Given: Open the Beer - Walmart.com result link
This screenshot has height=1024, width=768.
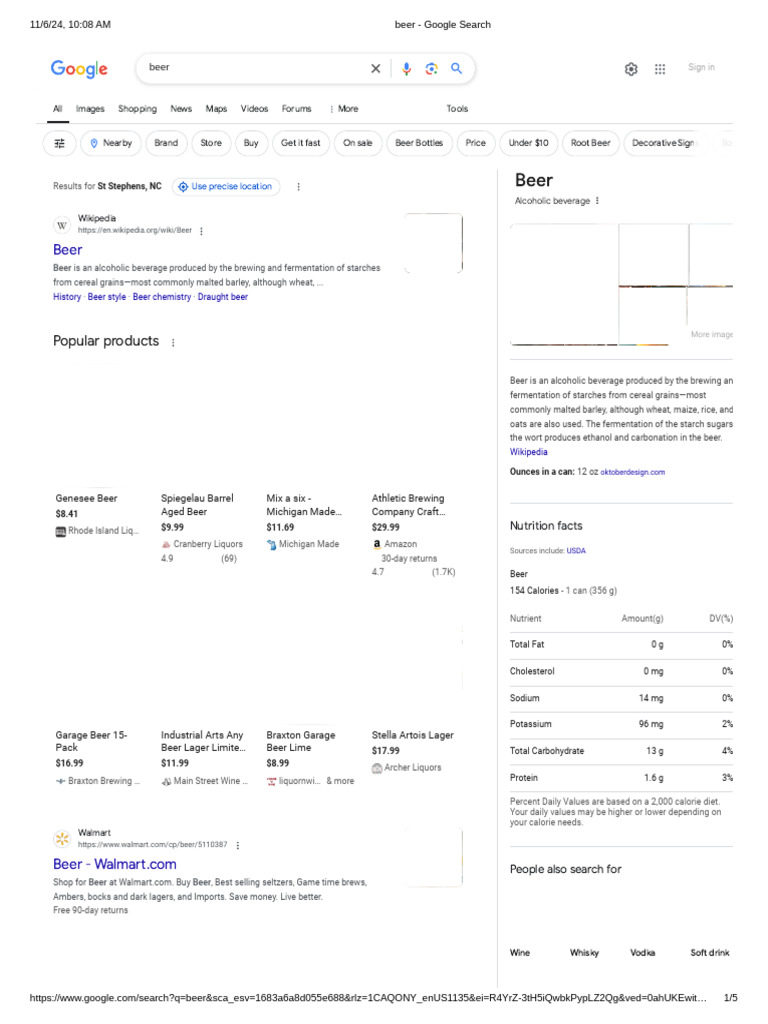Looking at the screenshot, I should click(114, 864).
